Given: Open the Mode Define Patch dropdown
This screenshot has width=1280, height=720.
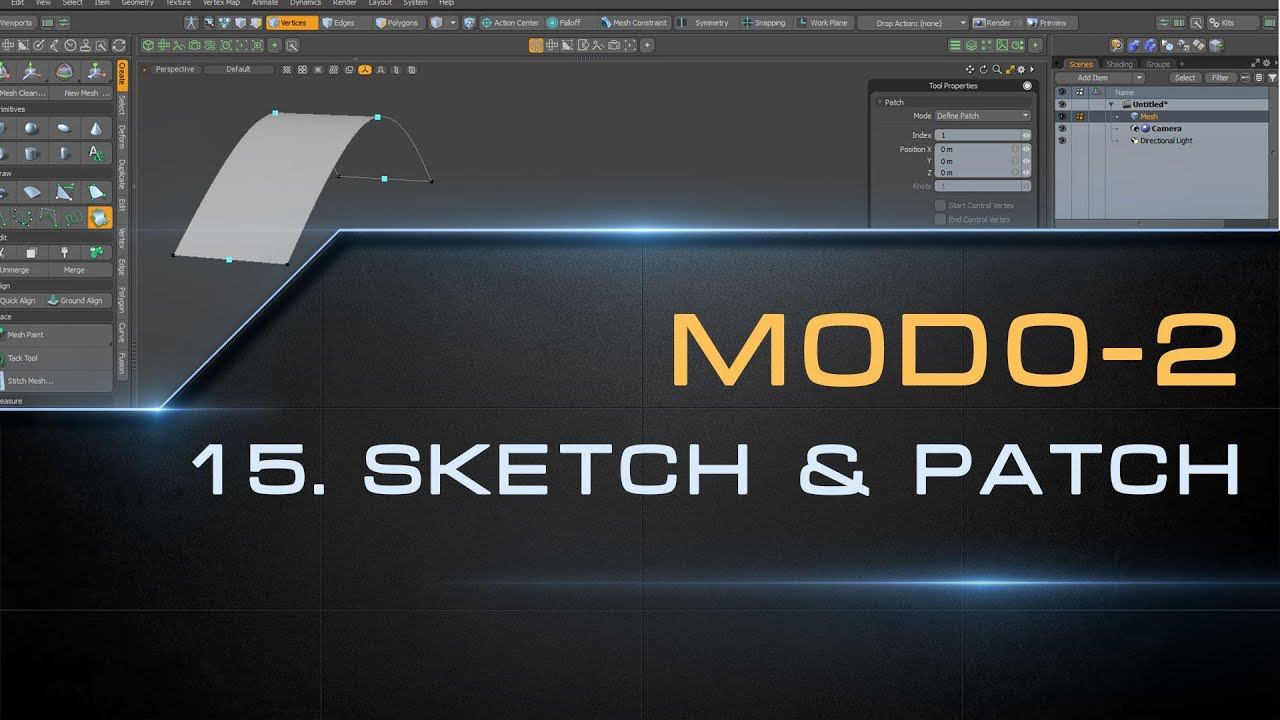Looking at the screenshot, I should 982,116.
